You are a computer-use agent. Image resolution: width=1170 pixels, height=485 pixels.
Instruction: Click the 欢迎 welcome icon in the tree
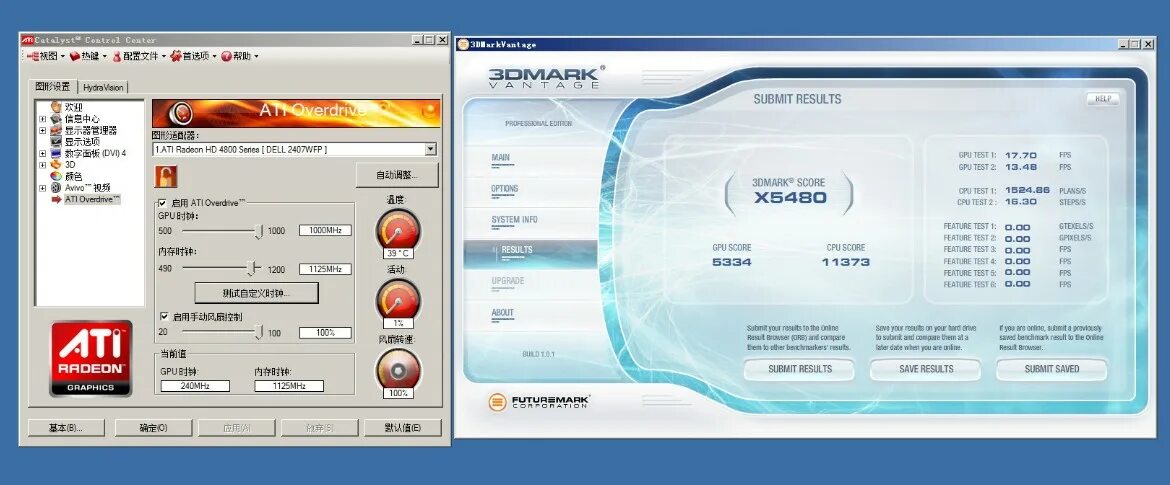56,107
